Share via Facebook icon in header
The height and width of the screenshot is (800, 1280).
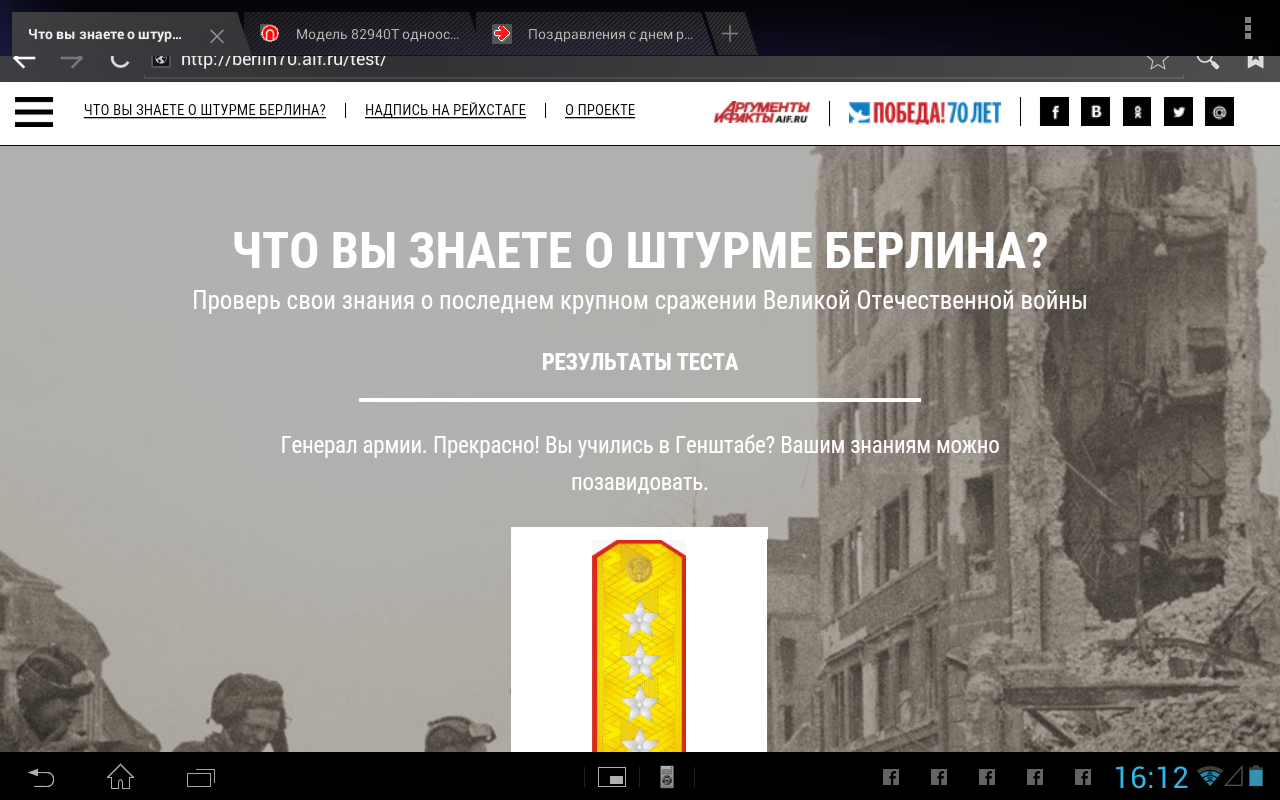(x=1054, y=111)
